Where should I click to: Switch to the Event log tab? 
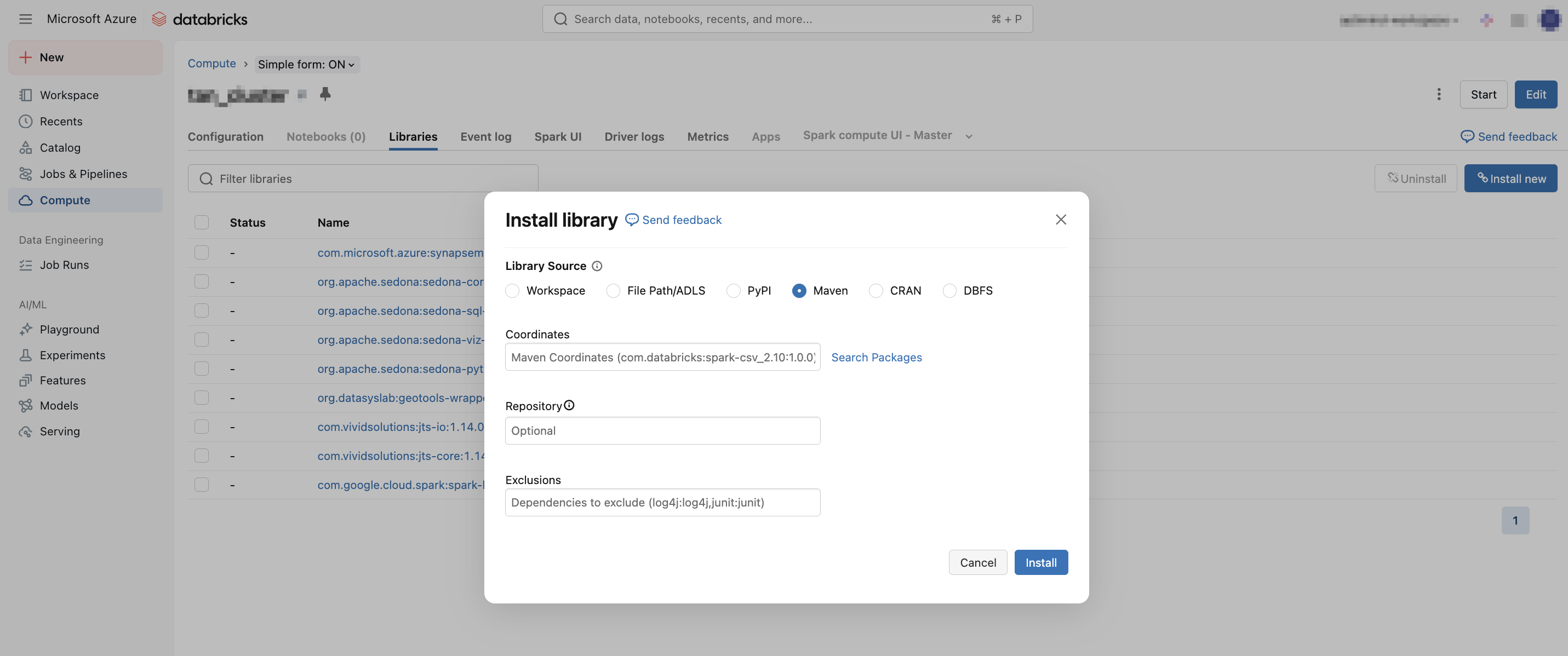pyautogui.click(x=485, y=136)
